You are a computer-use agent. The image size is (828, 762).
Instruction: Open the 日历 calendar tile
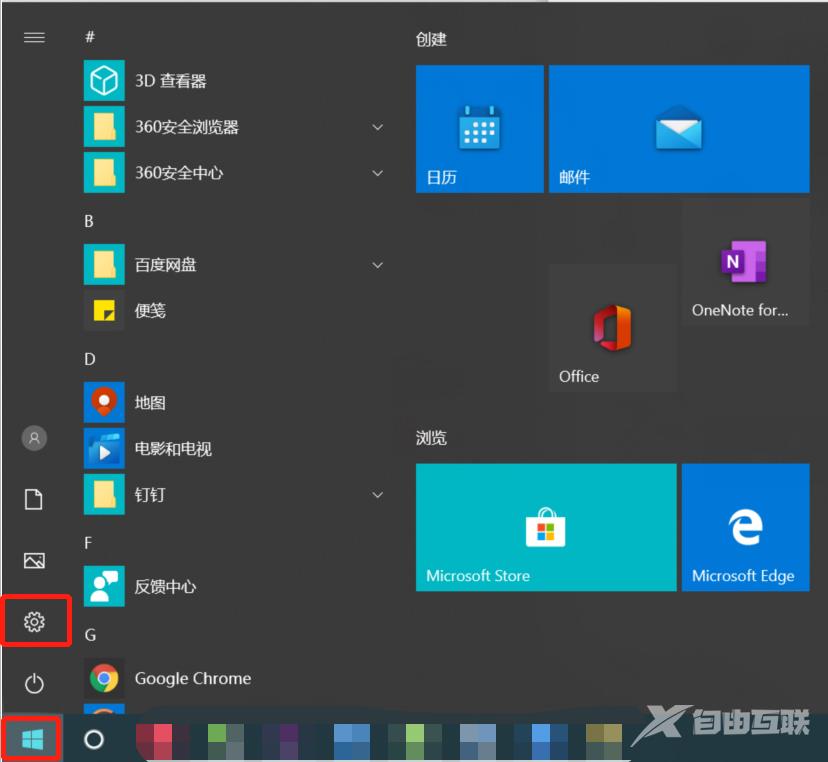point(479,129)
